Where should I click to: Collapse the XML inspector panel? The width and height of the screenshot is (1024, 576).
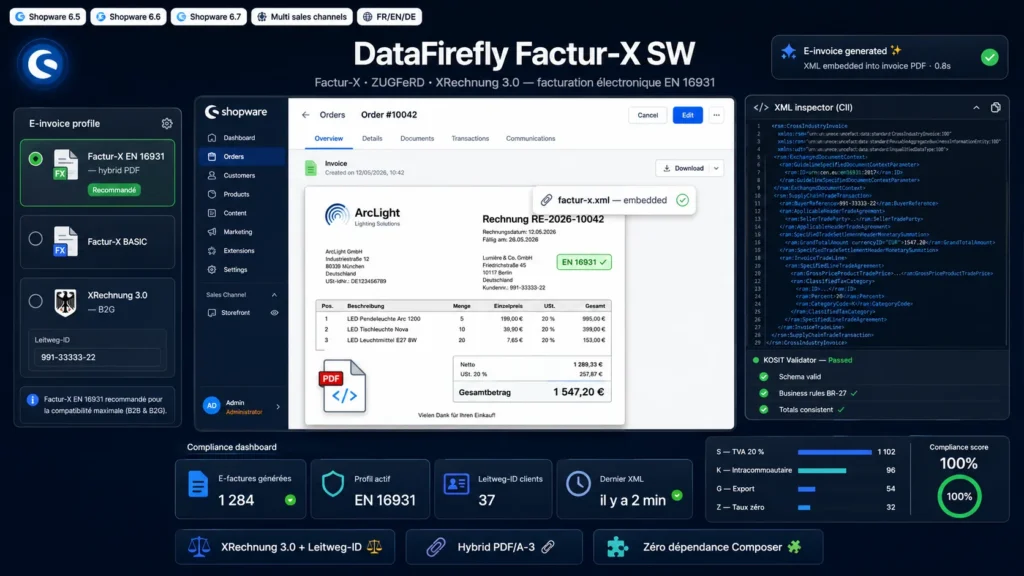tap(976, 108)
